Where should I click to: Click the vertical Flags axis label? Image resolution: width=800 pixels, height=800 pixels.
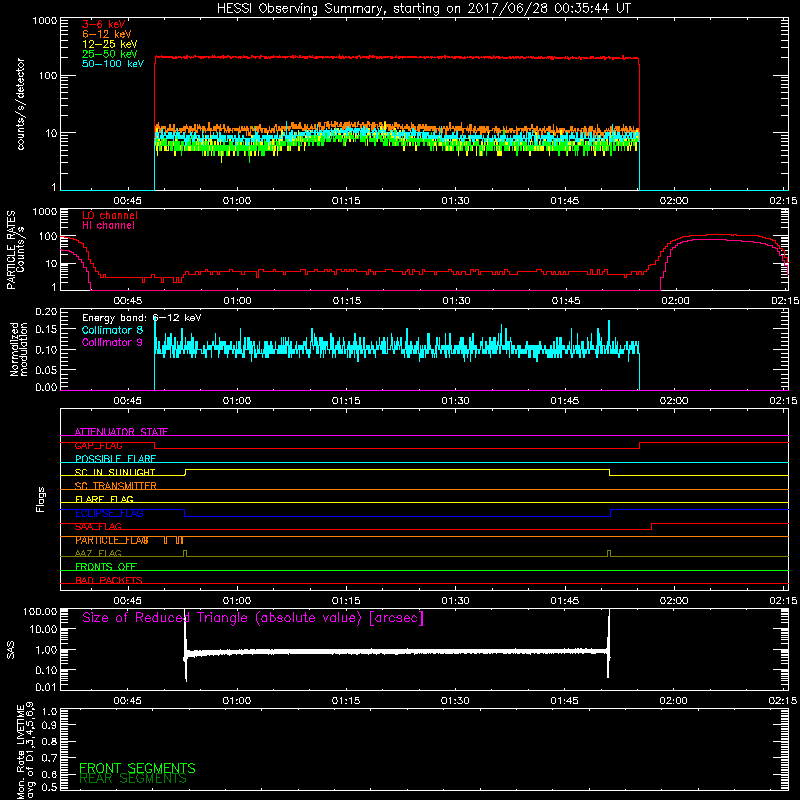pos(40,499)
